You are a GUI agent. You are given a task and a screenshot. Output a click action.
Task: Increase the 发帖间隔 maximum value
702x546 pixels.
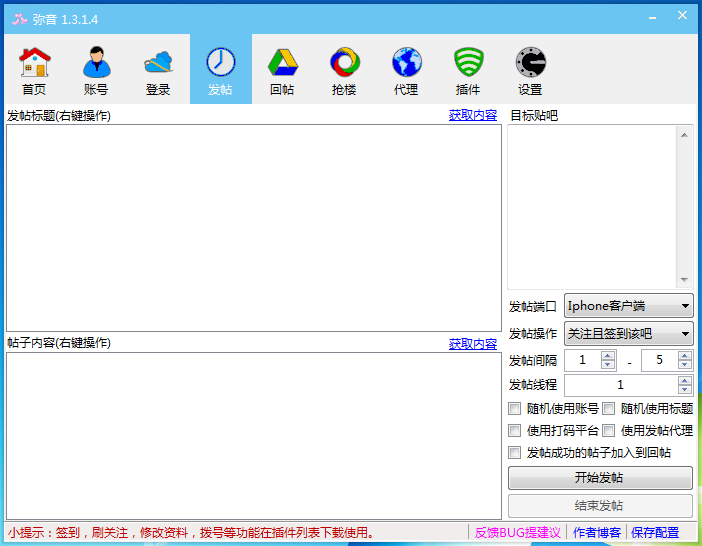685,356
